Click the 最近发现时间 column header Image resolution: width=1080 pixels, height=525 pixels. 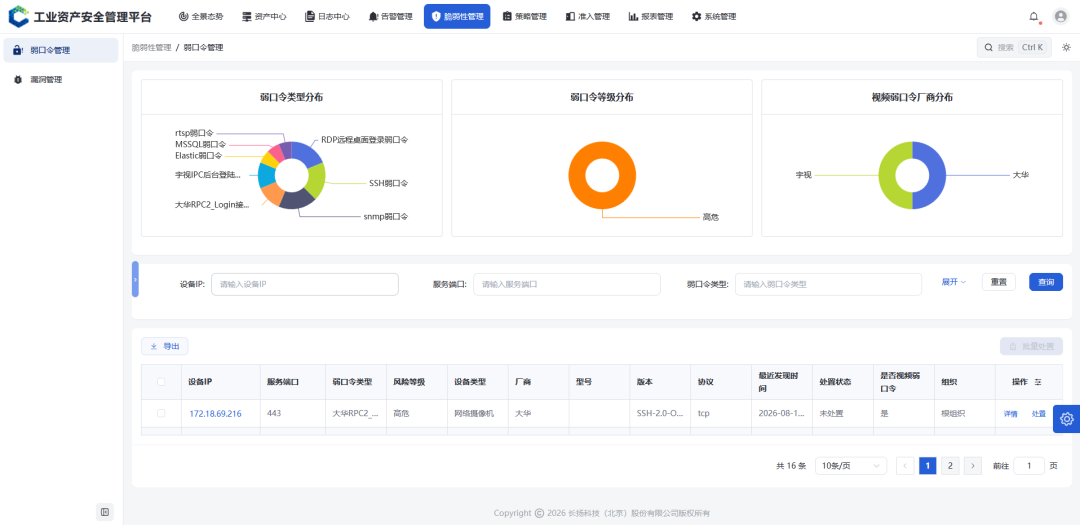tap(776, 382)
